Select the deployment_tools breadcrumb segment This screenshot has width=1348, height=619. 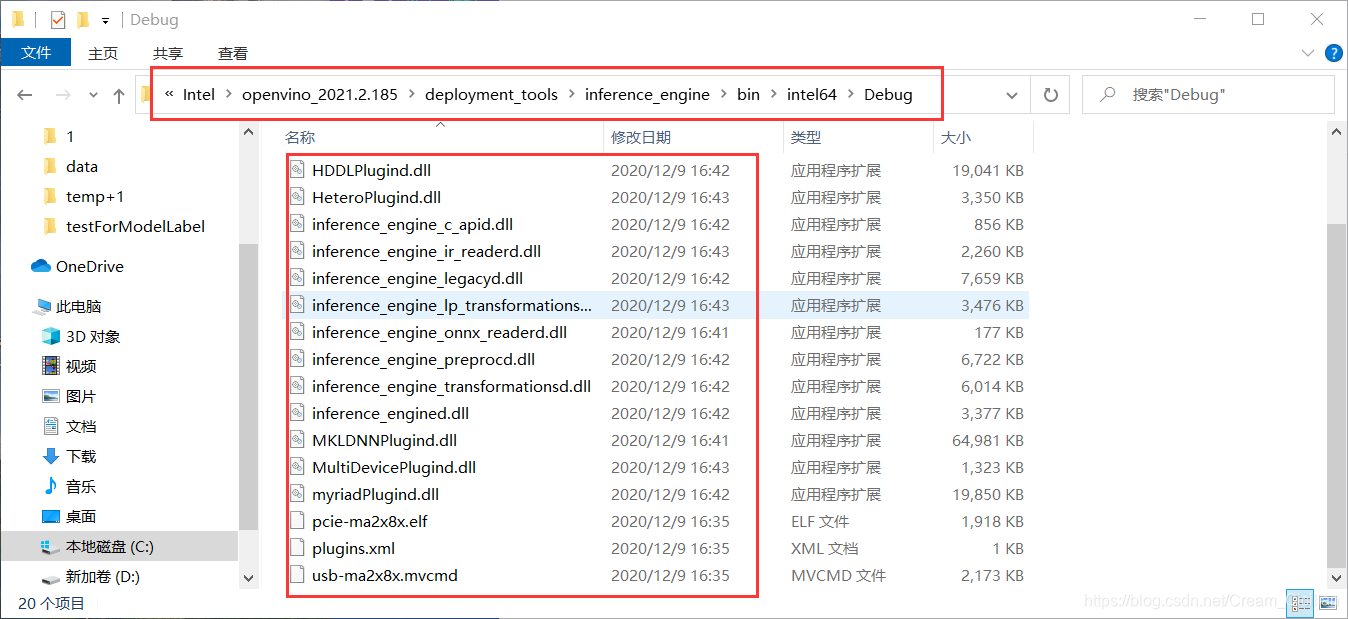pos(491,95)
